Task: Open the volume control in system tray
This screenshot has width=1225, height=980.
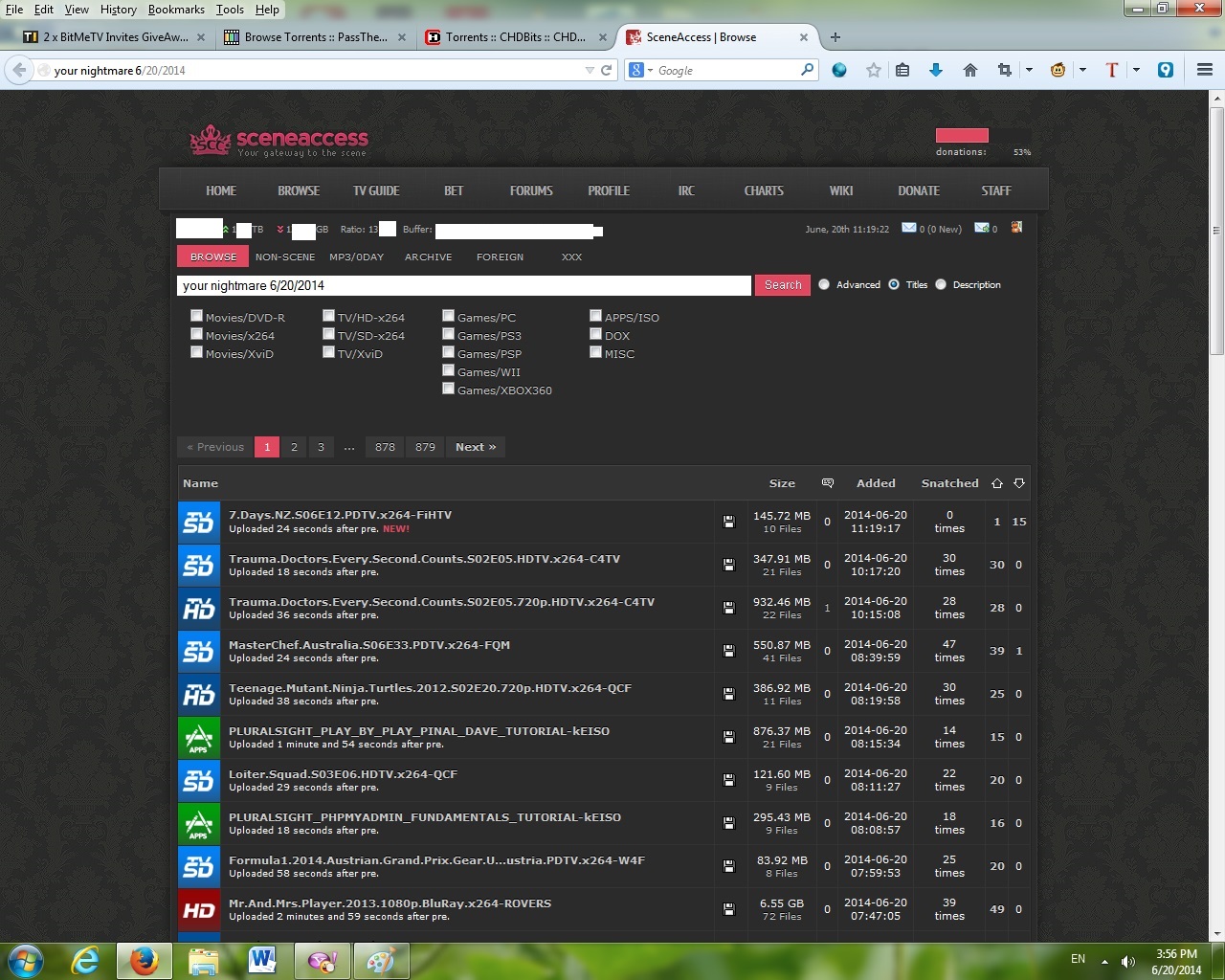Action: 1128,961
